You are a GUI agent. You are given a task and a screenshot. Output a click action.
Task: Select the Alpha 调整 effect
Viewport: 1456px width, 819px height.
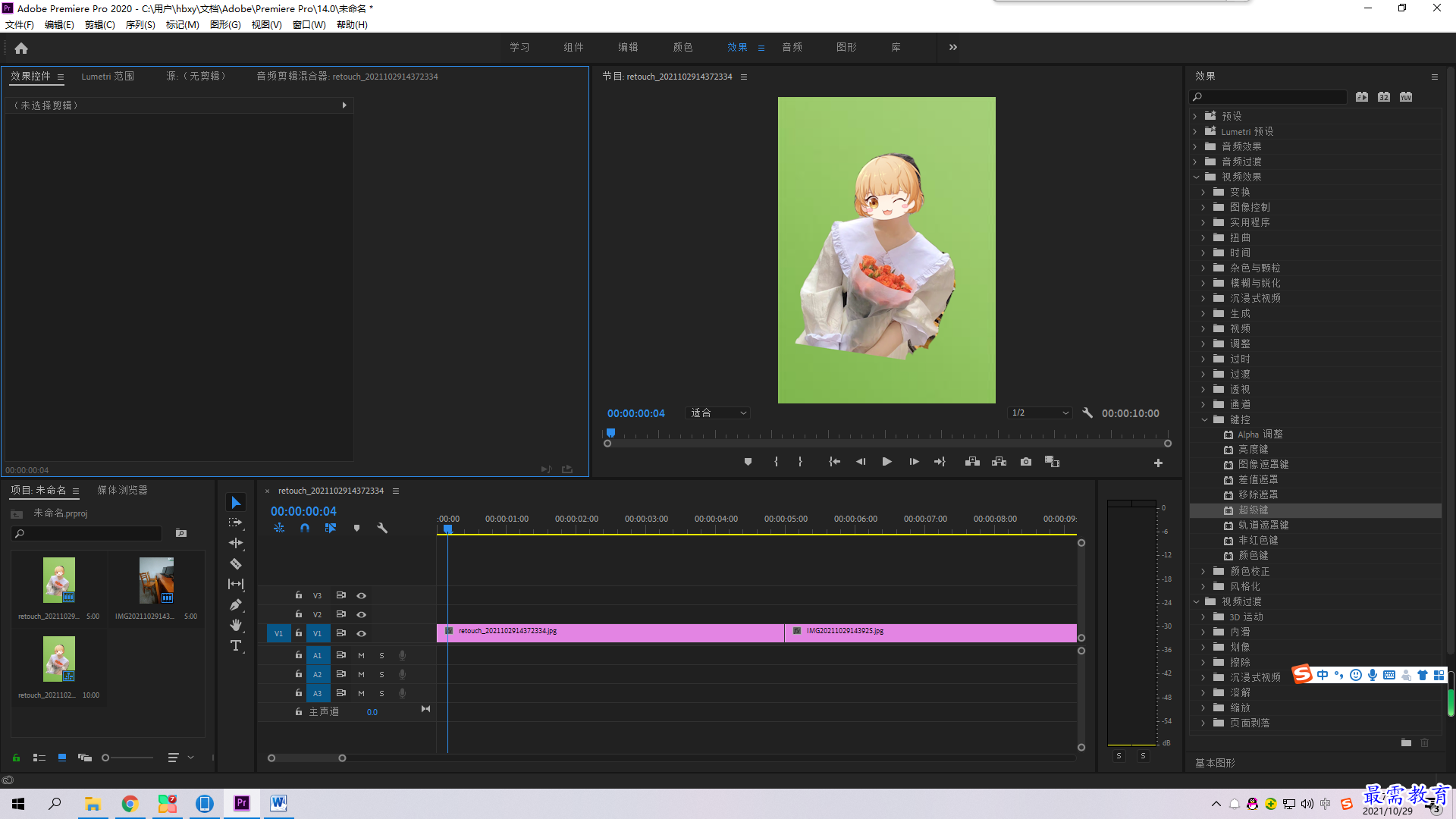pos(1260,435)
